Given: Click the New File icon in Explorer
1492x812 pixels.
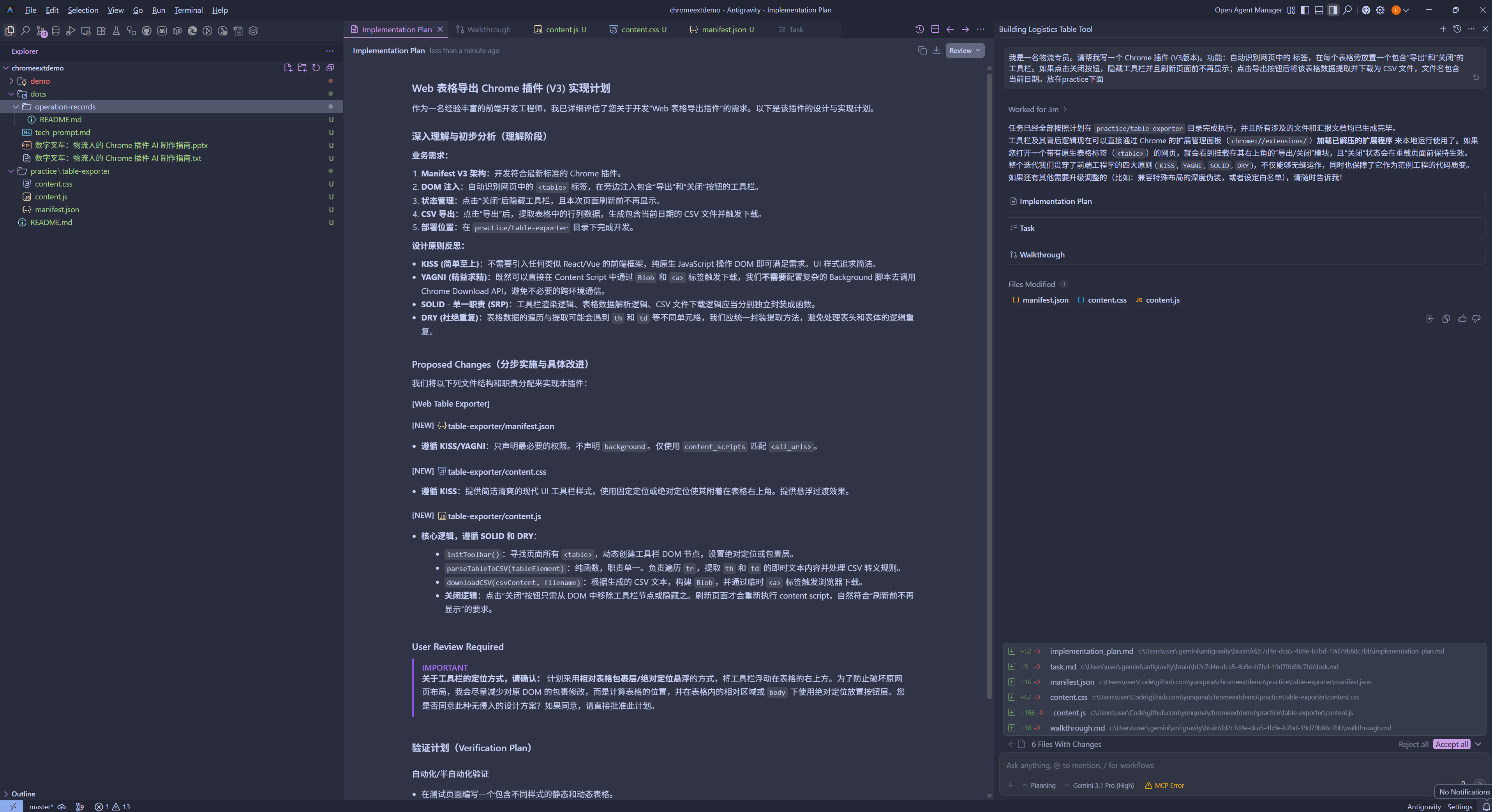Looking at the screenshot, I should click(x=288, y=68).
